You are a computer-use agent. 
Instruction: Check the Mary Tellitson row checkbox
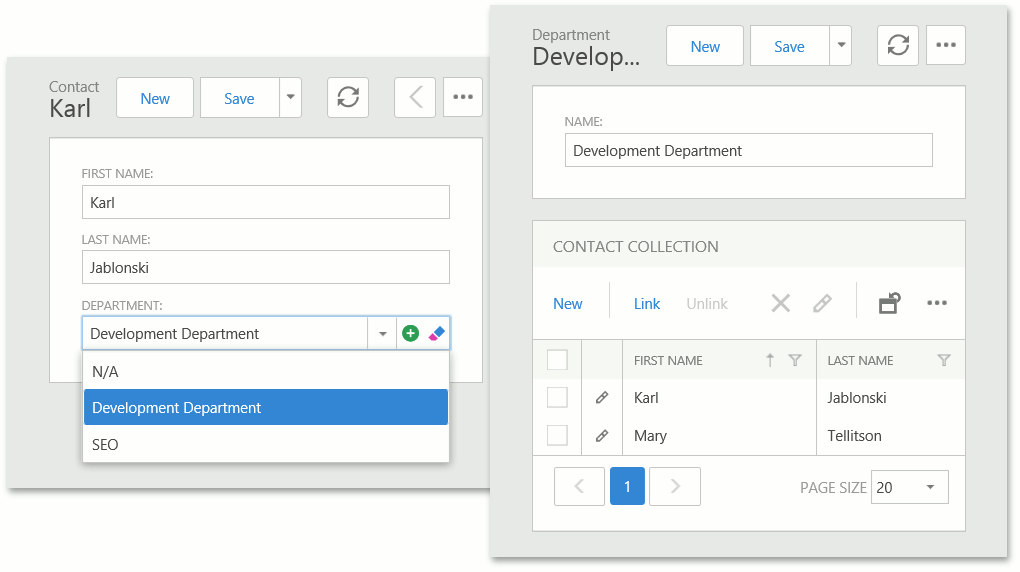point(557,435)
